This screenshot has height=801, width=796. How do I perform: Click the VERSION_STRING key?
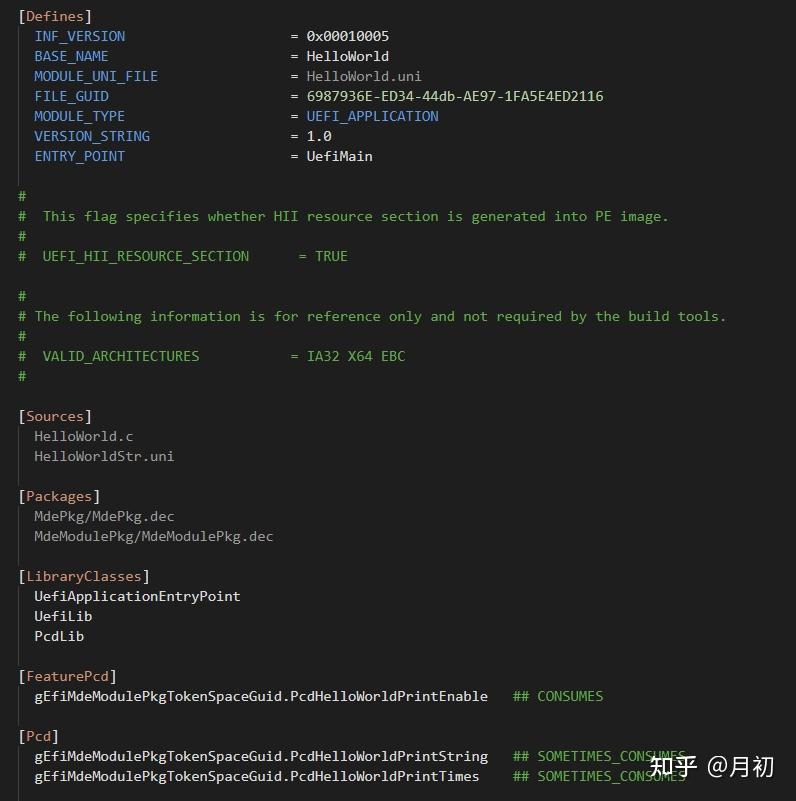pos(92,136)
